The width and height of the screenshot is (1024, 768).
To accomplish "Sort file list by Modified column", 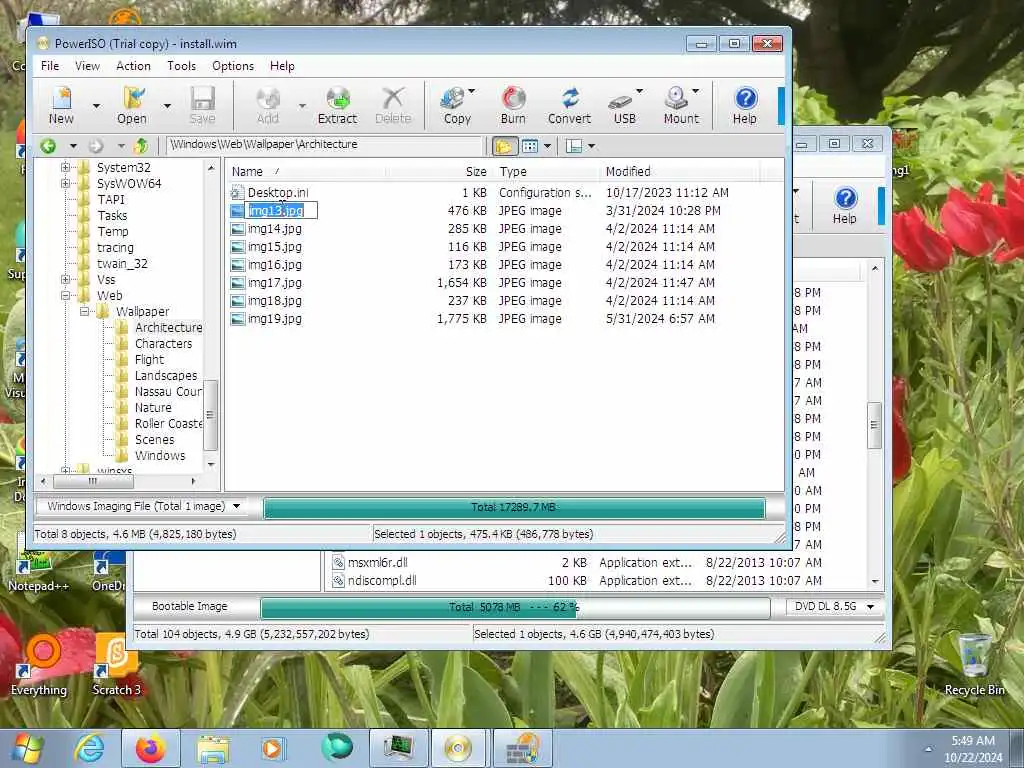I will pyautogui.click(x=680, y=172).
